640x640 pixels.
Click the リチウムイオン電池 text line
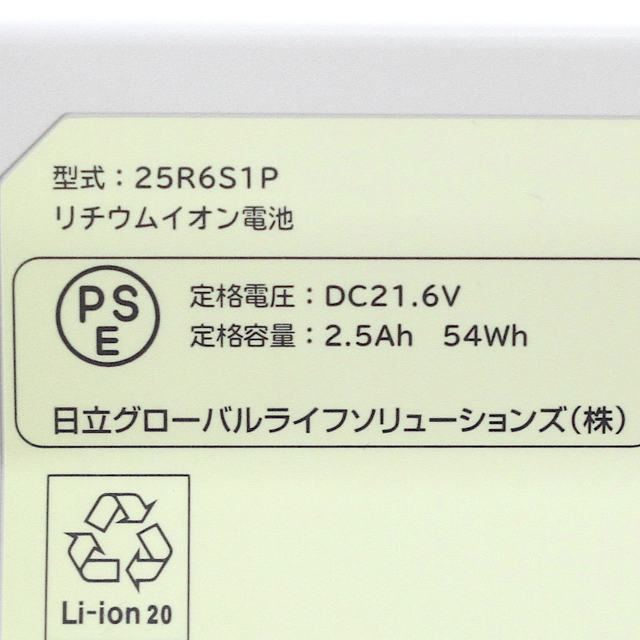tap(173, 219)
